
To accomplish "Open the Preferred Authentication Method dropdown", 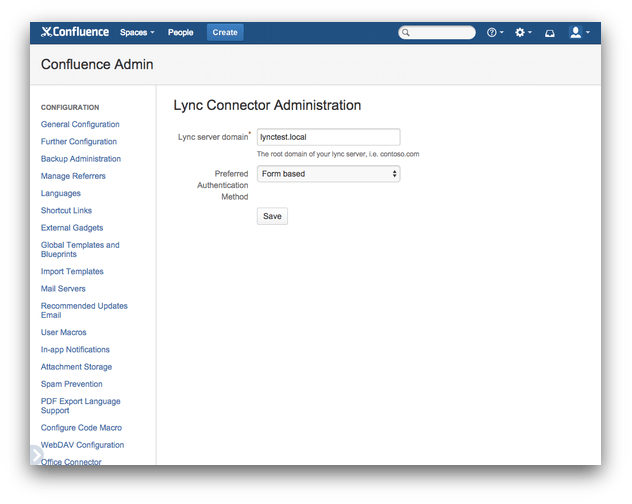I will (x=328, y=174).
